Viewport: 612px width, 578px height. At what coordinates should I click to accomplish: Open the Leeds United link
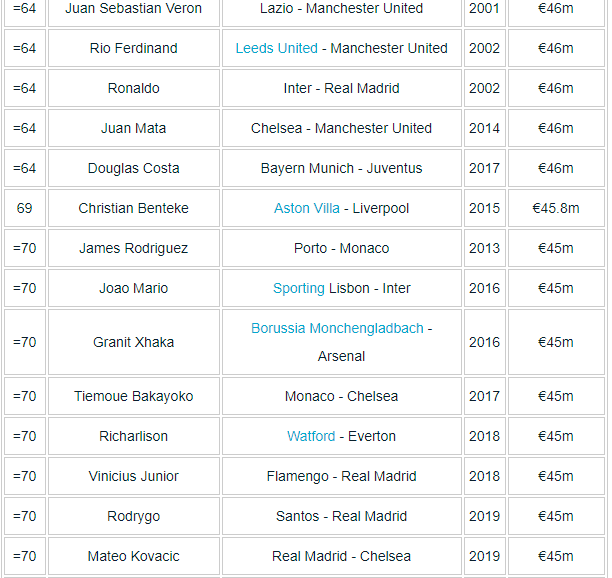276,48
